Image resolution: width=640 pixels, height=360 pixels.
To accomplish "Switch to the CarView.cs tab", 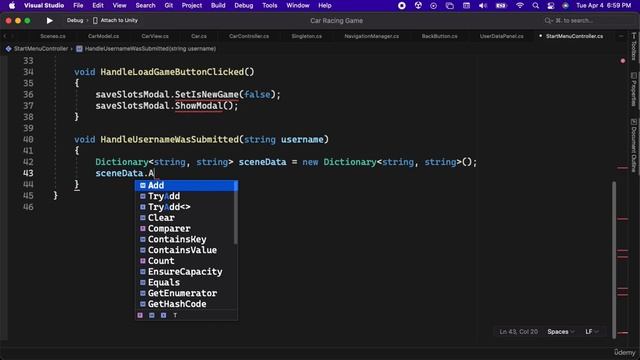I will (x=155, y=36).
